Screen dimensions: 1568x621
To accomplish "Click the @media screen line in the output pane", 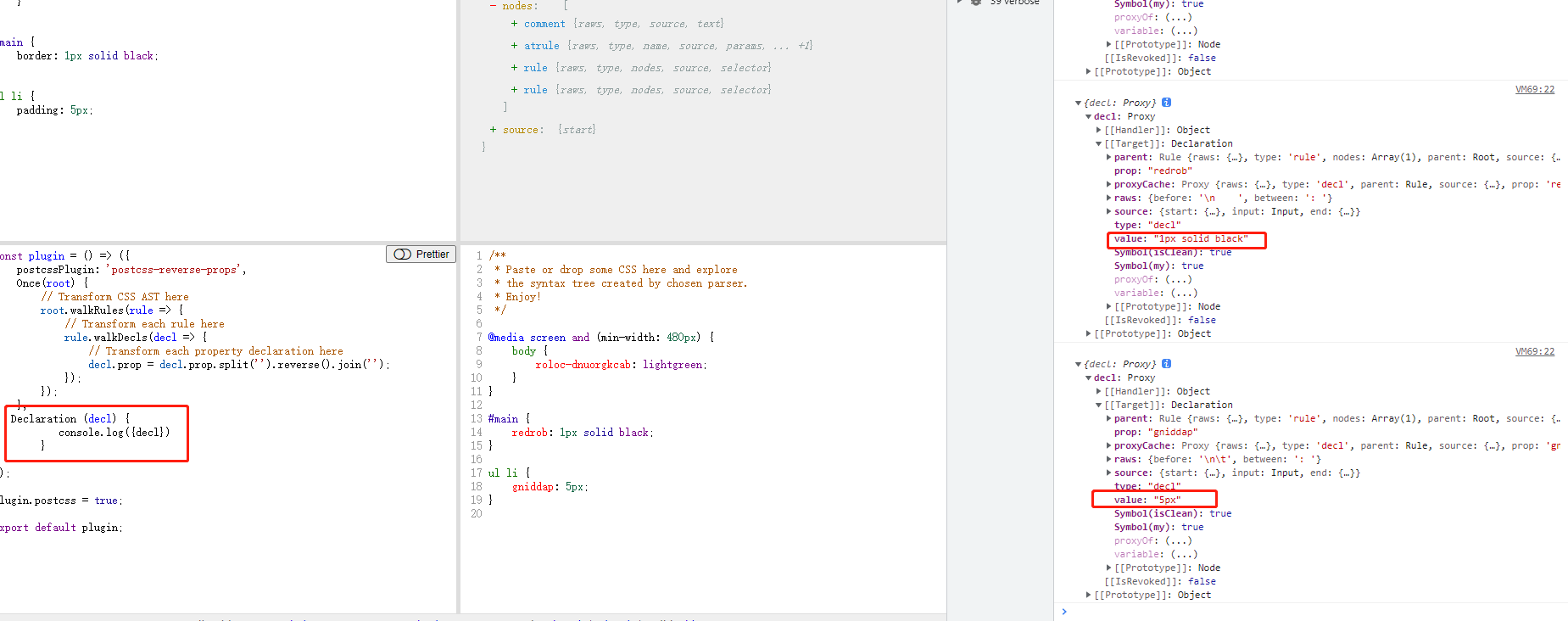I will (601, 337).
